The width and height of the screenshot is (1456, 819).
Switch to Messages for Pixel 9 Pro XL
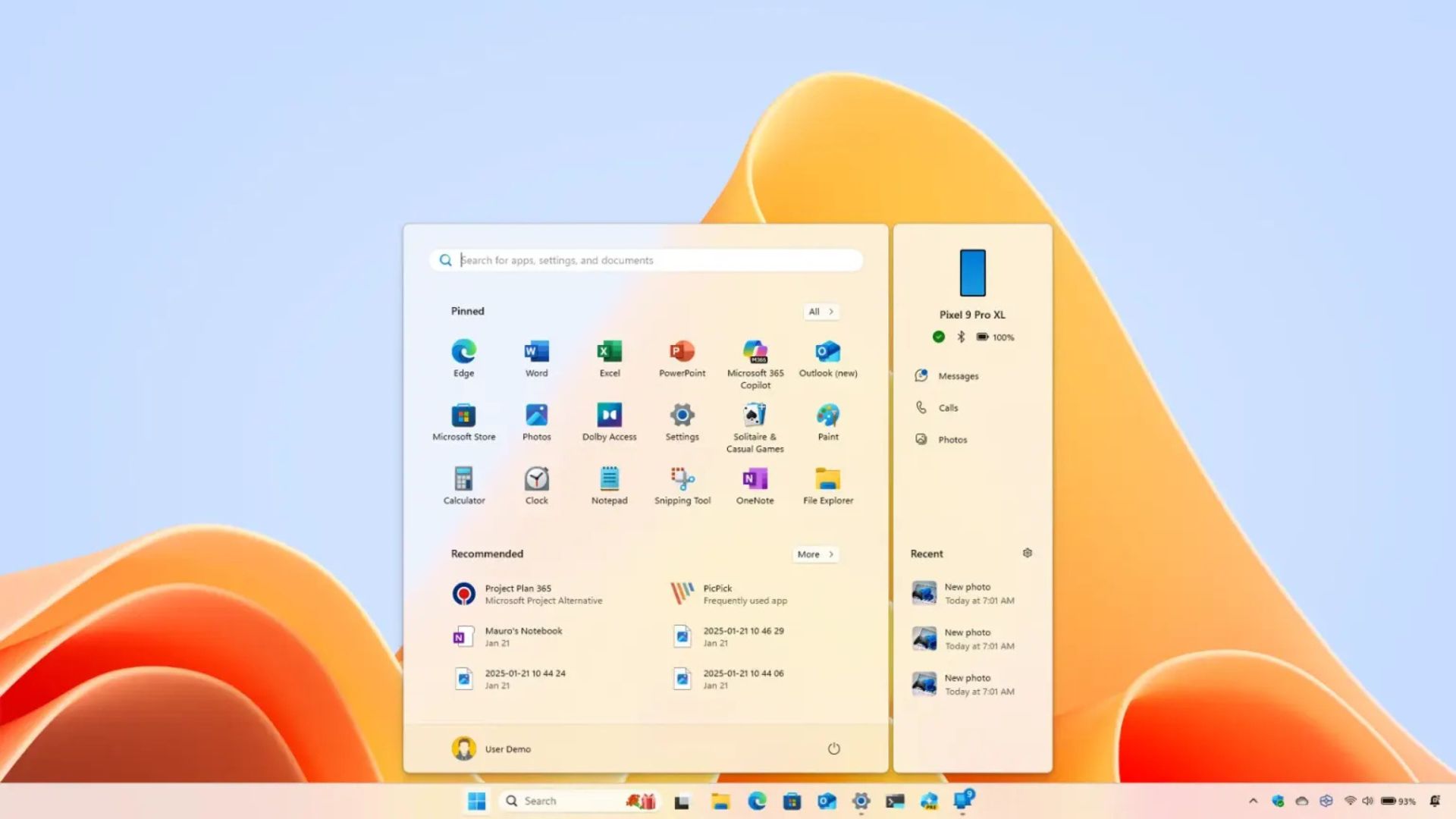[x=957, y=375]
